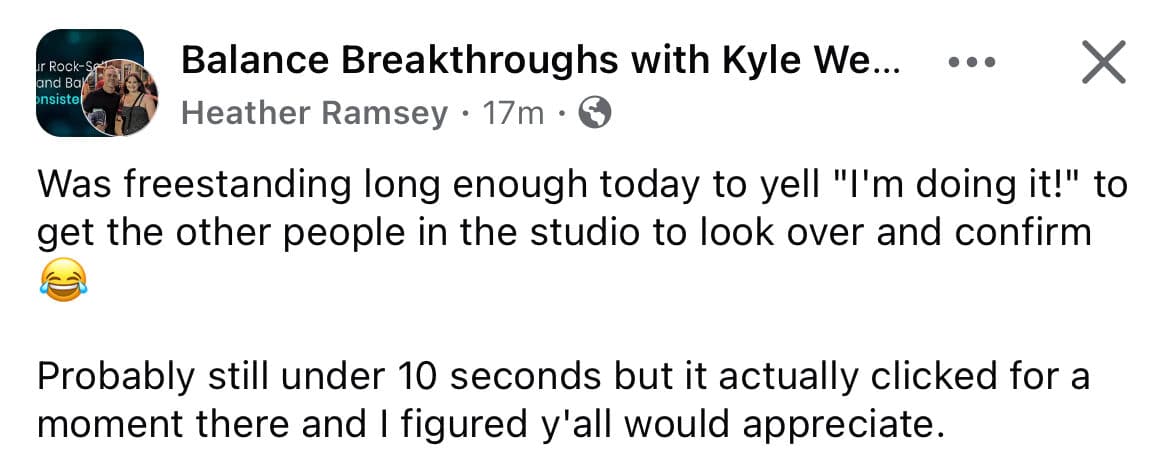Open the Balance Breakthroughs group page
Image resolution: width=1168 pixels, height=462 pixels.
(540, 64)
